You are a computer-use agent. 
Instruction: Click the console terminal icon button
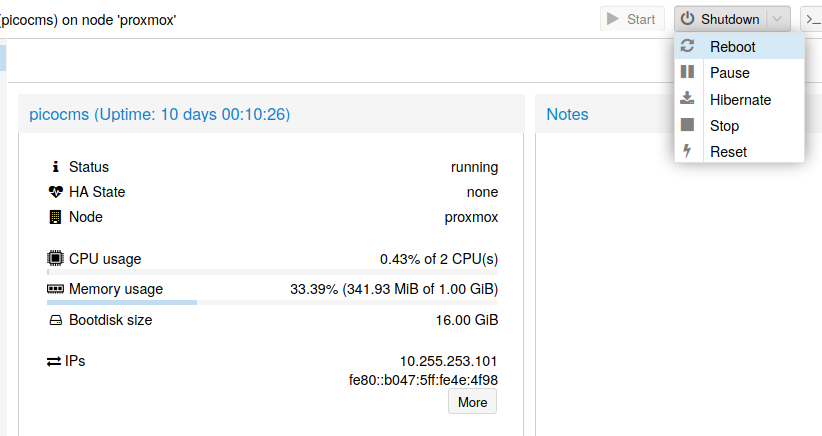(812, 19)
